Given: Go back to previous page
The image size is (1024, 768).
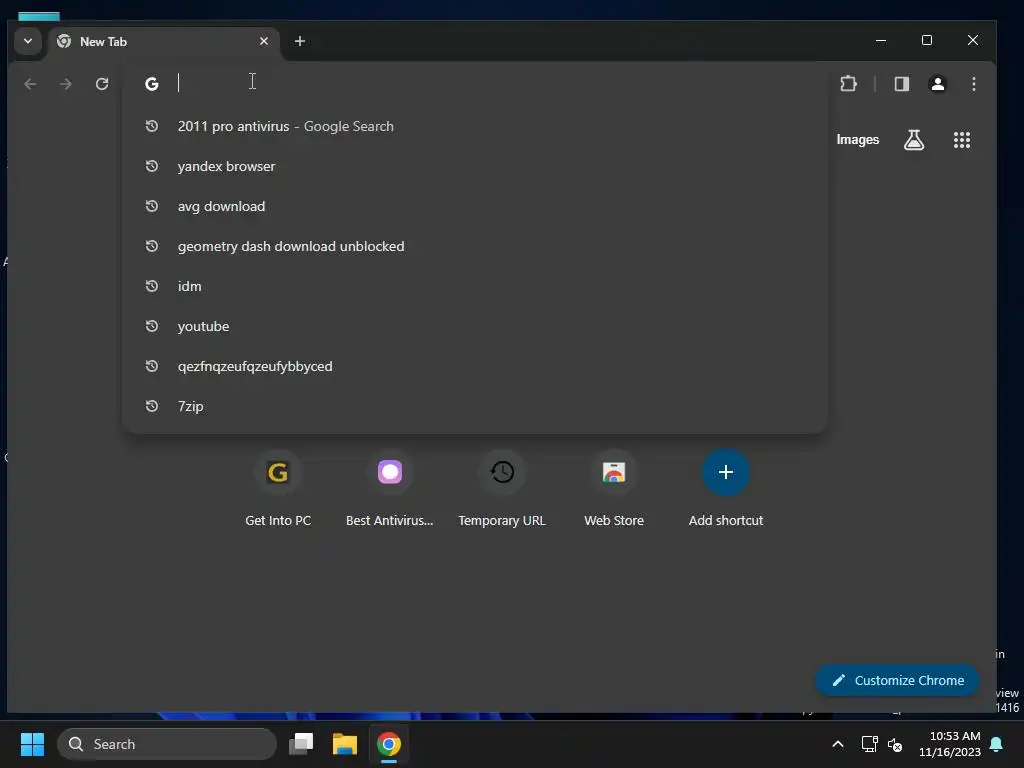Looking at the screenshot, I should [30, 84].
